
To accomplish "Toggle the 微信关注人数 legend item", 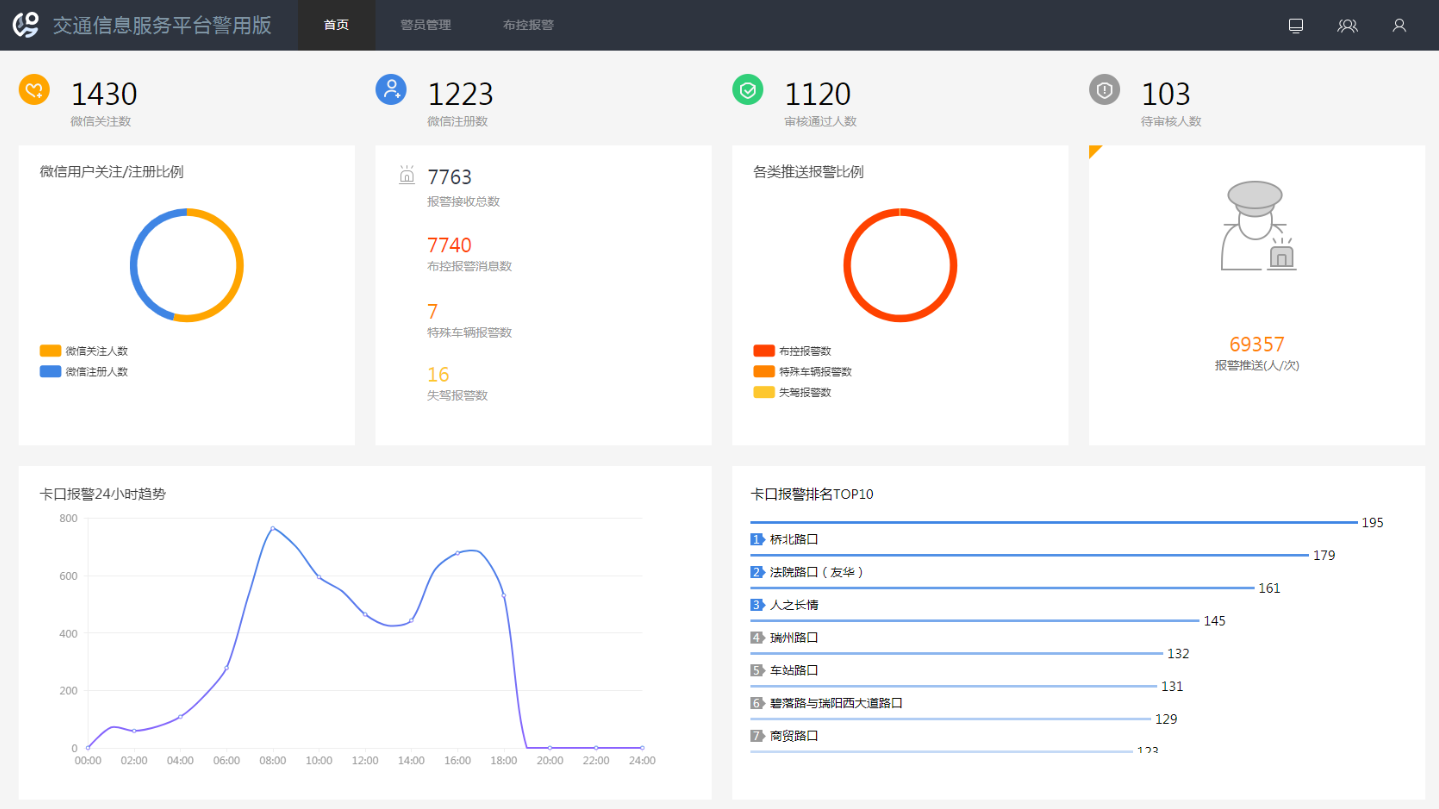I will click(x=84, y=351).
